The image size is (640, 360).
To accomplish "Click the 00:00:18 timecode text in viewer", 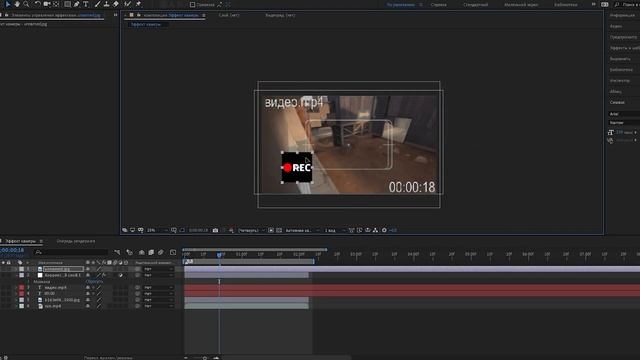I will click(x=412, y=187).
